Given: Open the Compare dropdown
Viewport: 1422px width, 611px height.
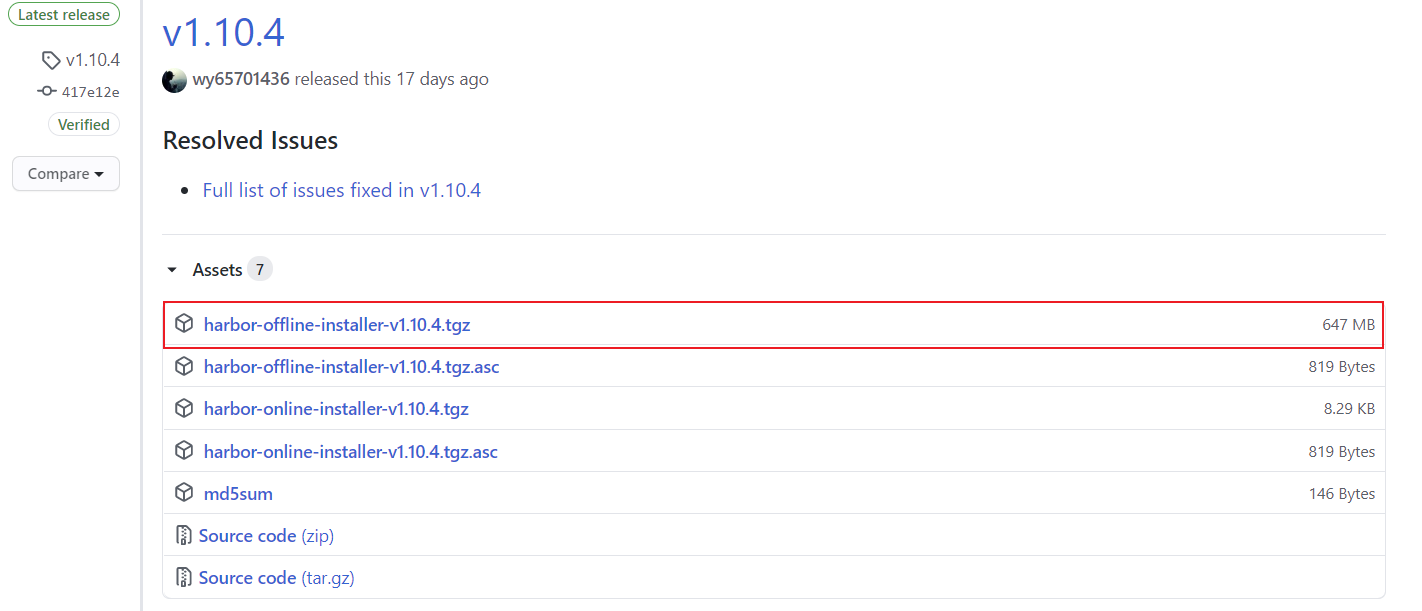Looking at the screenshot, I should coord(66,174).
